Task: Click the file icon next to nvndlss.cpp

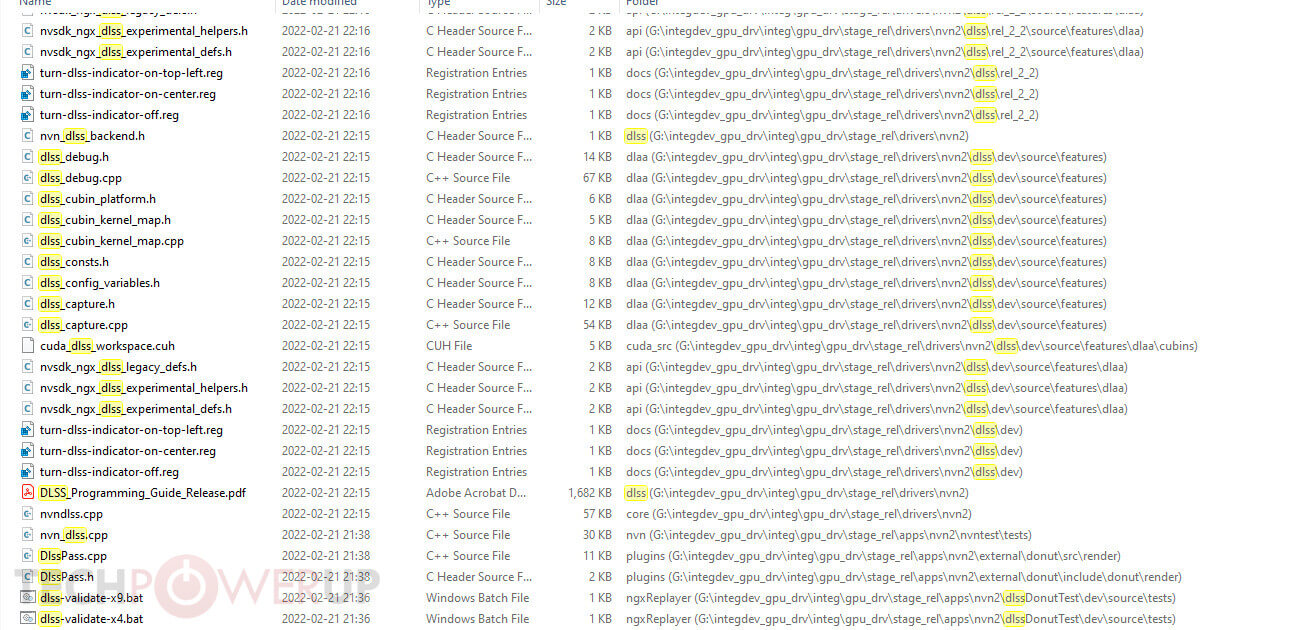Action: (28, 514)
